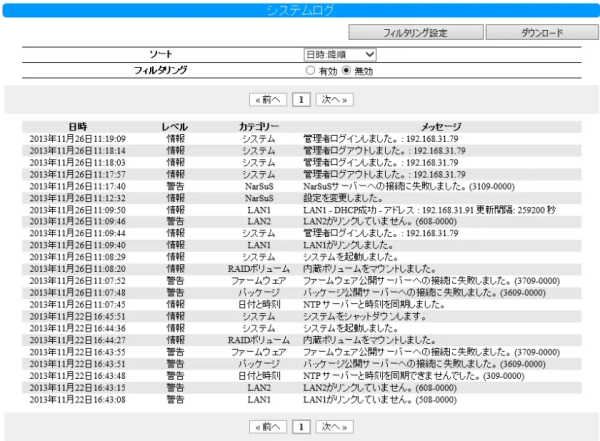Click the bottom 次へ» pagination button

[x=335, y=426]
